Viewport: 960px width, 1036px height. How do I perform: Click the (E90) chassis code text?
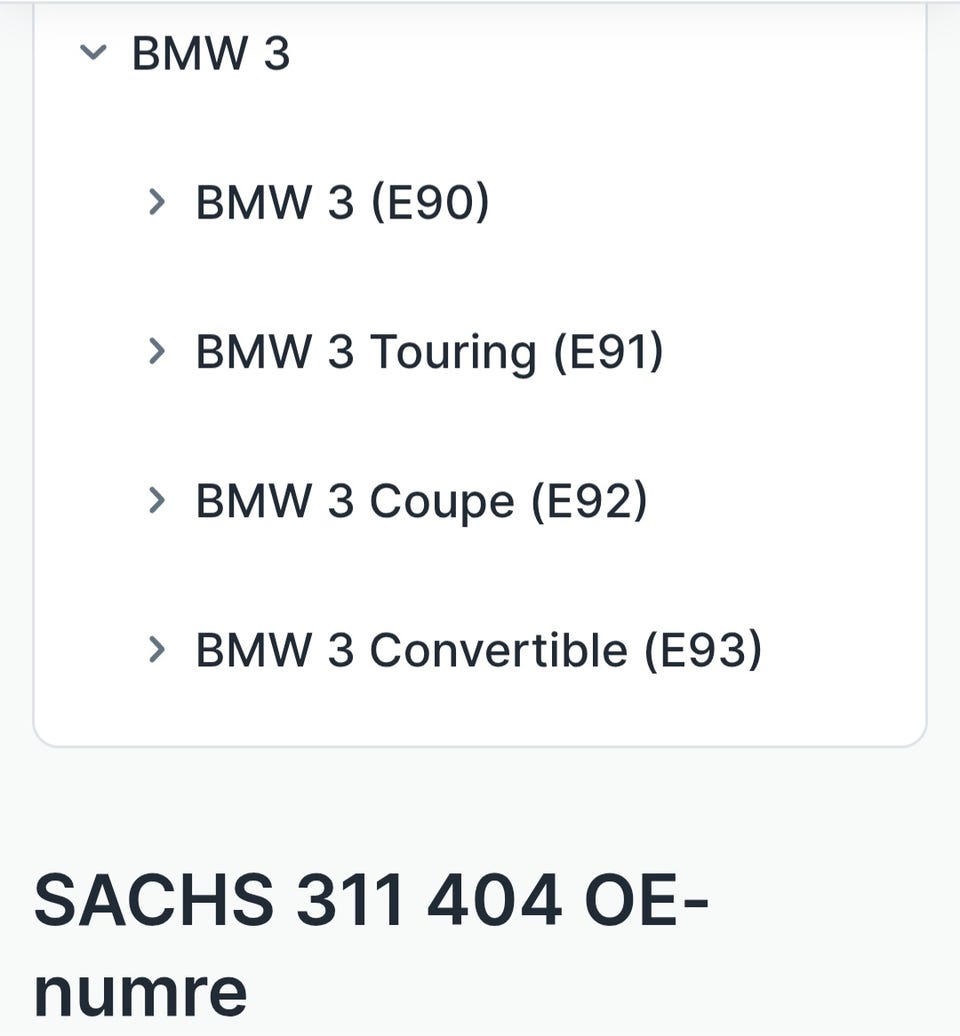(430, 202)
